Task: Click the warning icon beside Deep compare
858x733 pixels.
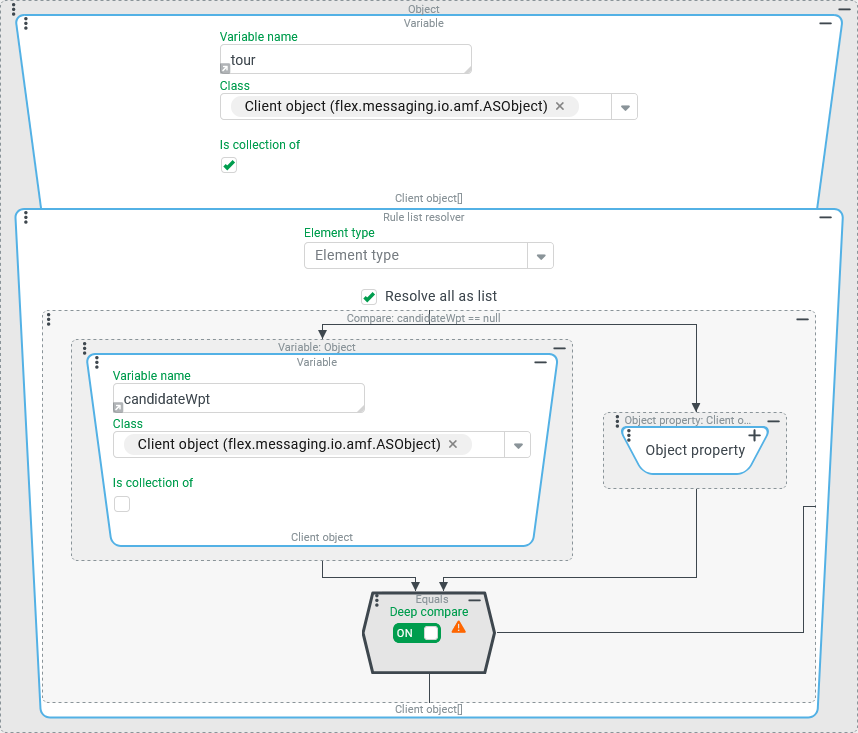Action: (458, 627)
